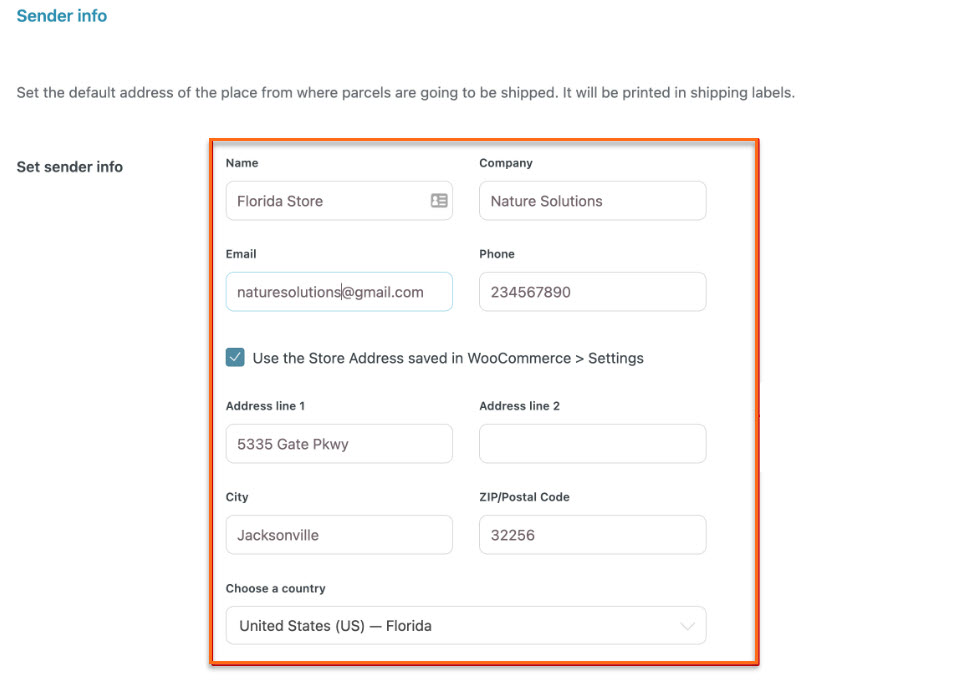The width and height of the screenshot is (969, 683).
Task: Click the ZIP/Postal Code field
Action: coord(592,535)
